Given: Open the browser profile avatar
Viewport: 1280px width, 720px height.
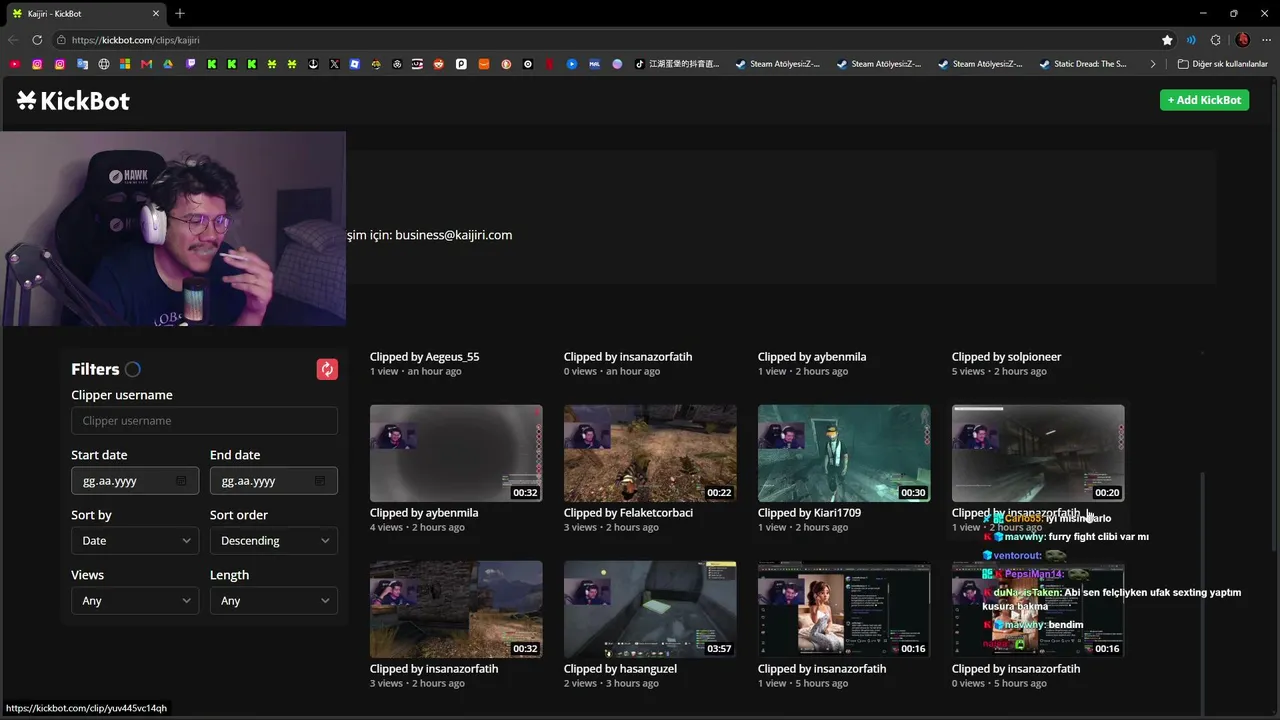Looking at the screenshot, I should click(1243, 40).
